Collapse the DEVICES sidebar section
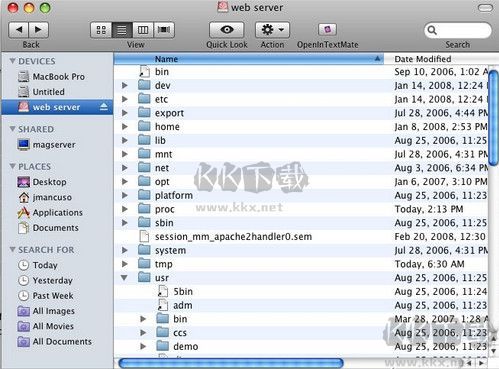 click(x=12, y=61)
